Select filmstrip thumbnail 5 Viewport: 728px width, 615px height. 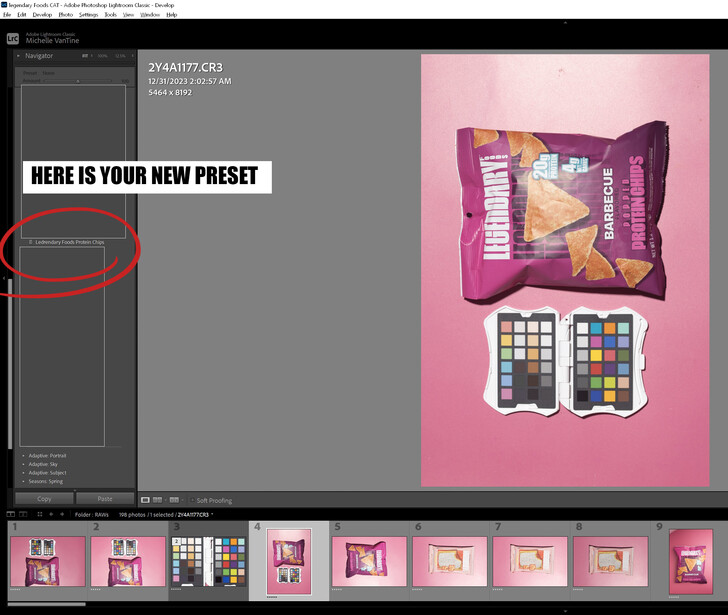coord(369,561)
